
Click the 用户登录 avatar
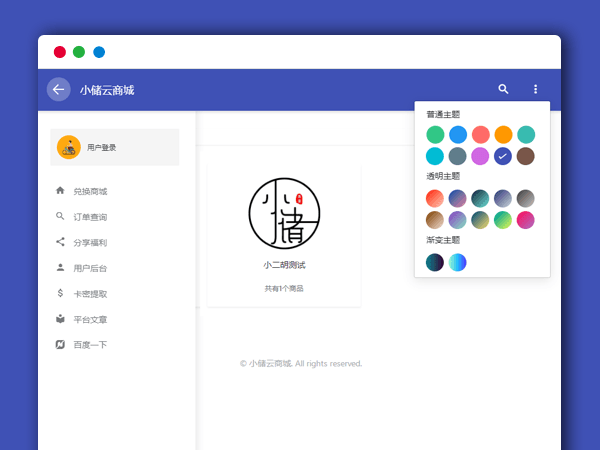pos(69,147)
